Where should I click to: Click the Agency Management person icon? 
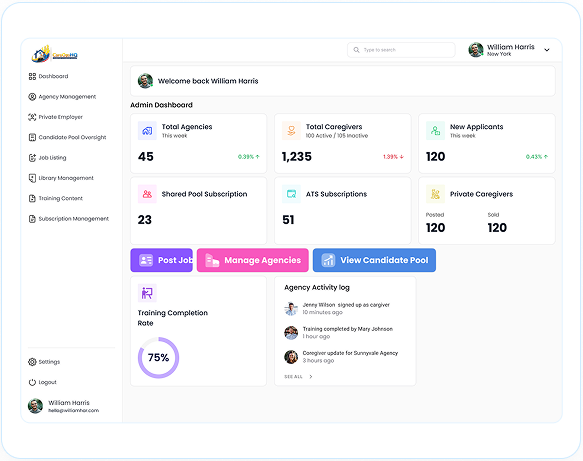click(32, 97)
